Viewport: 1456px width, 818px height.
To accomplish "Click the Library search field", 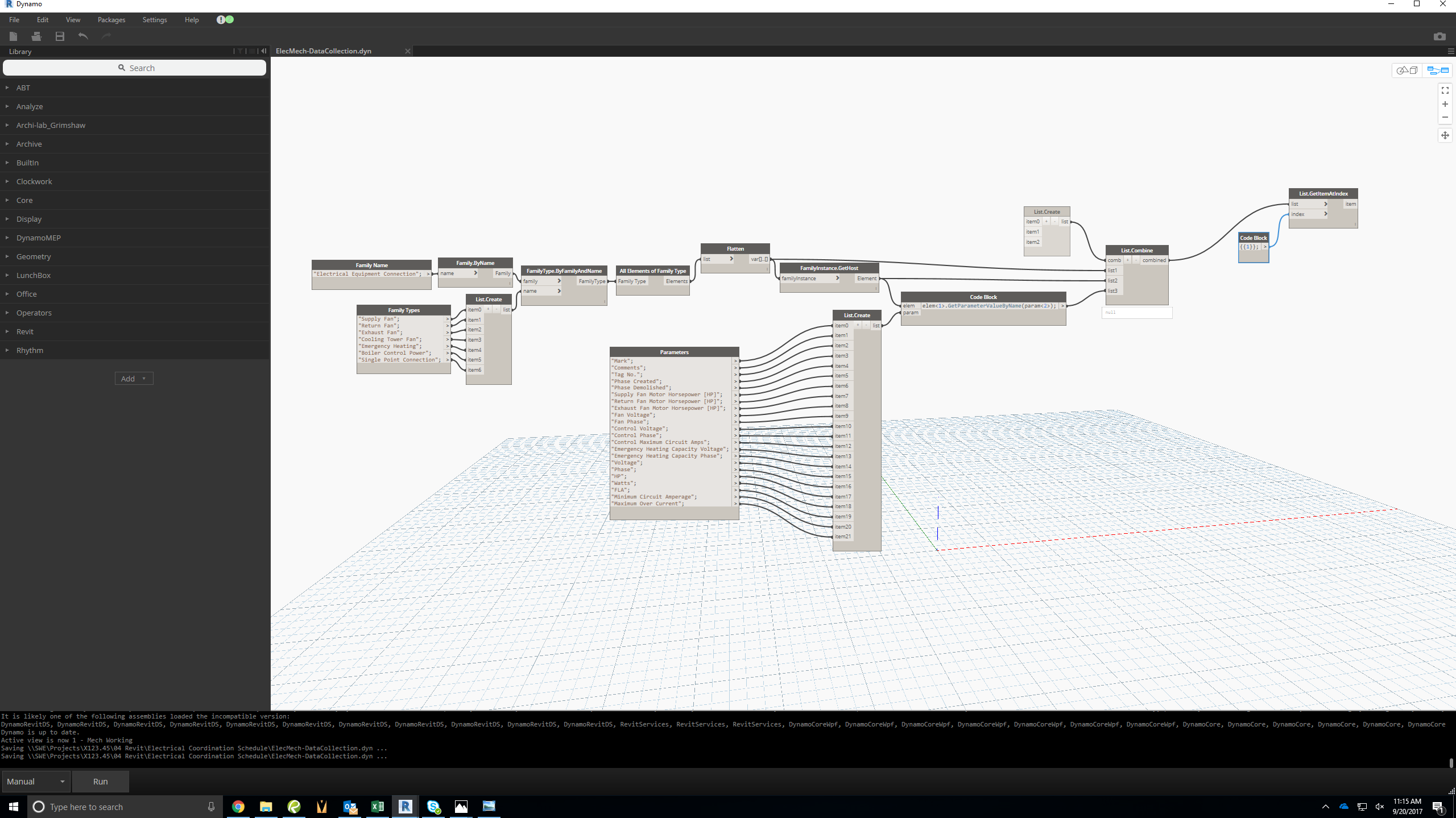I will pyautogui.click(x=135, y=68).
